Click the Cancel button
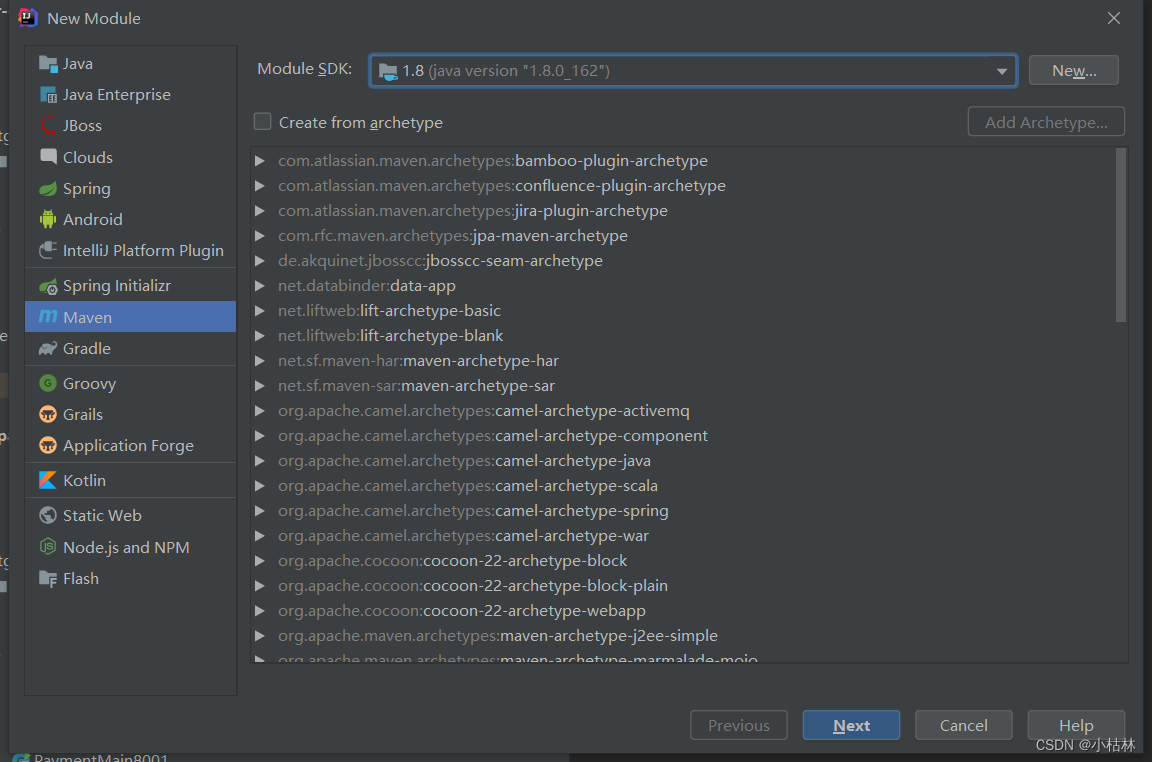Viewport: 1152px width, 762px height. 963,726
